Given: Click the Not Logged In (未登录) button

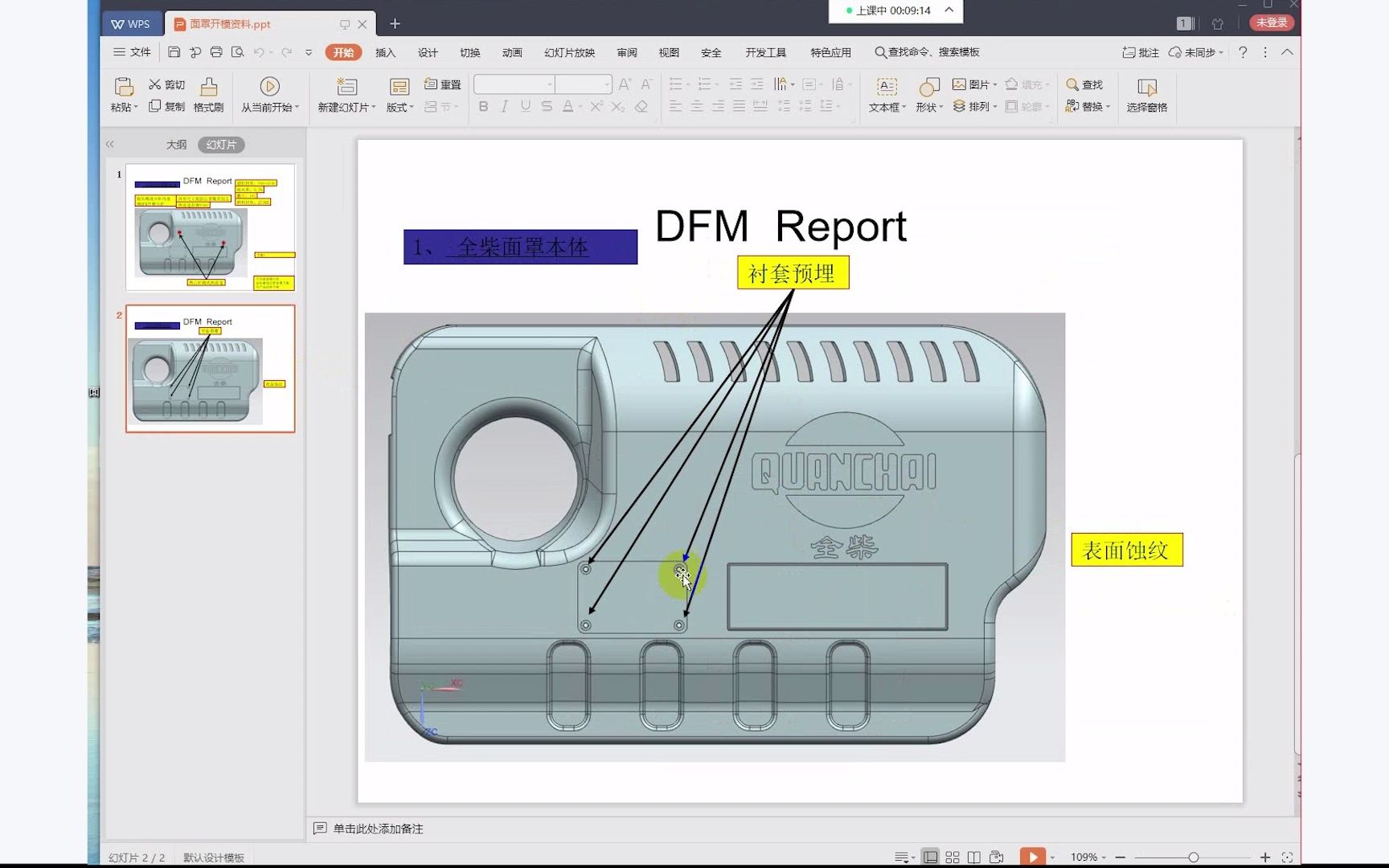Looking at the screenshot, I should 1272,23.
